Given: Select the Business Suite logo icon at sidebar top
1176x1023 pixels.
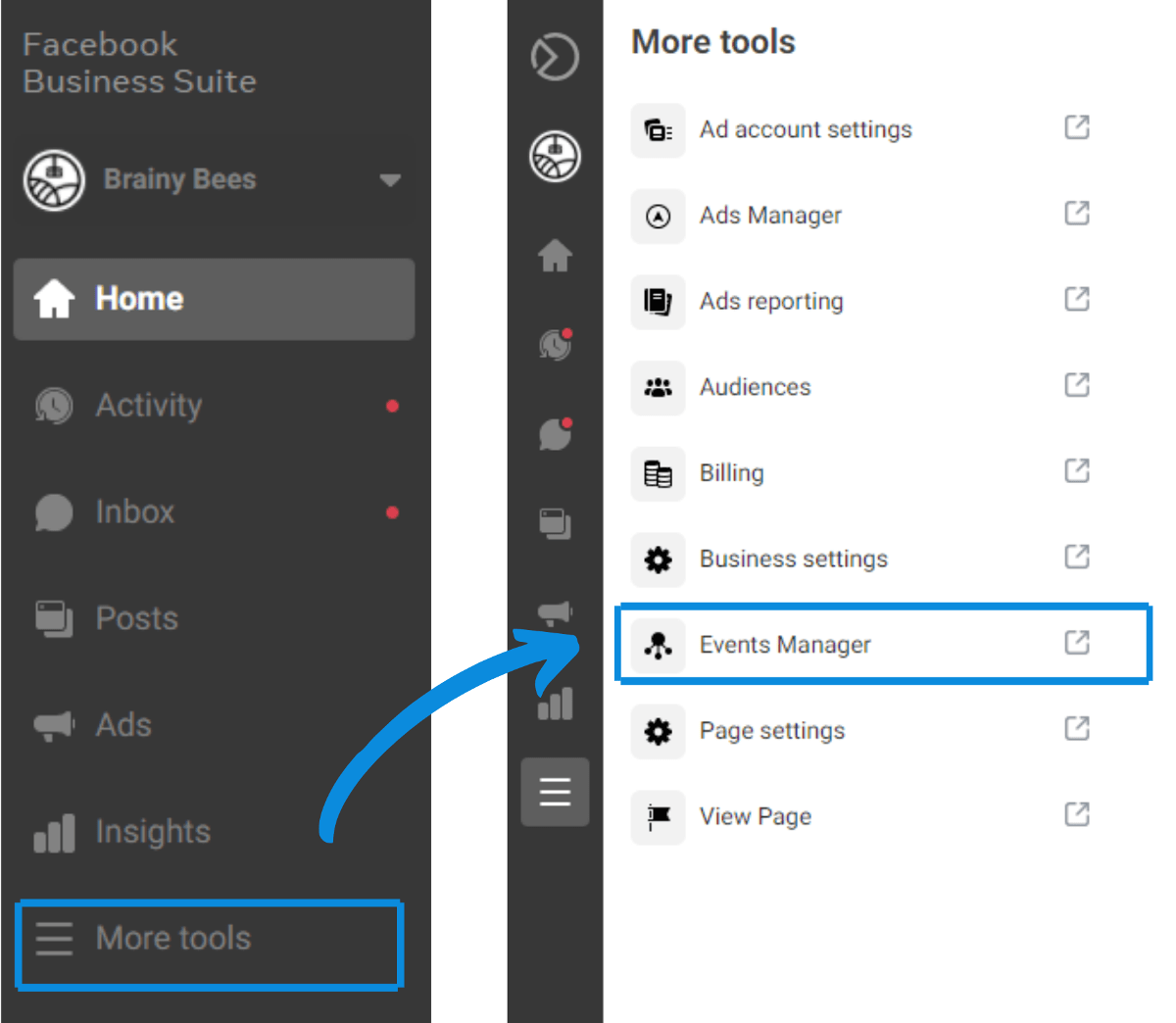Looking at the screenshot, I should coord(555,57).
